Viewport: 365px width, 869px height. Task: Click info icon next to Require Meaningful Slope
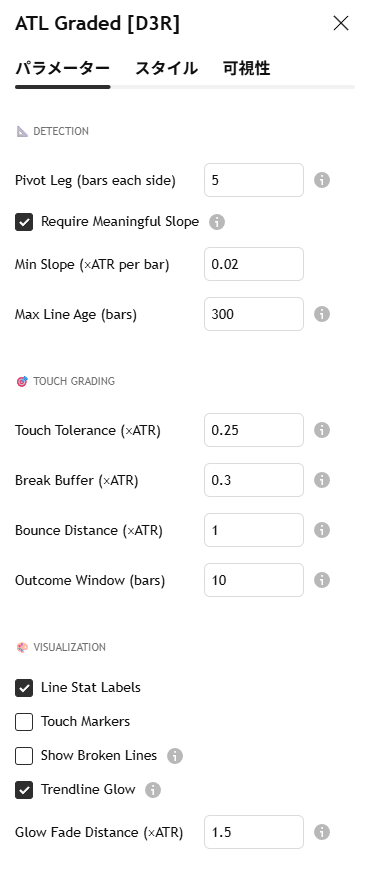click(217, 222)
